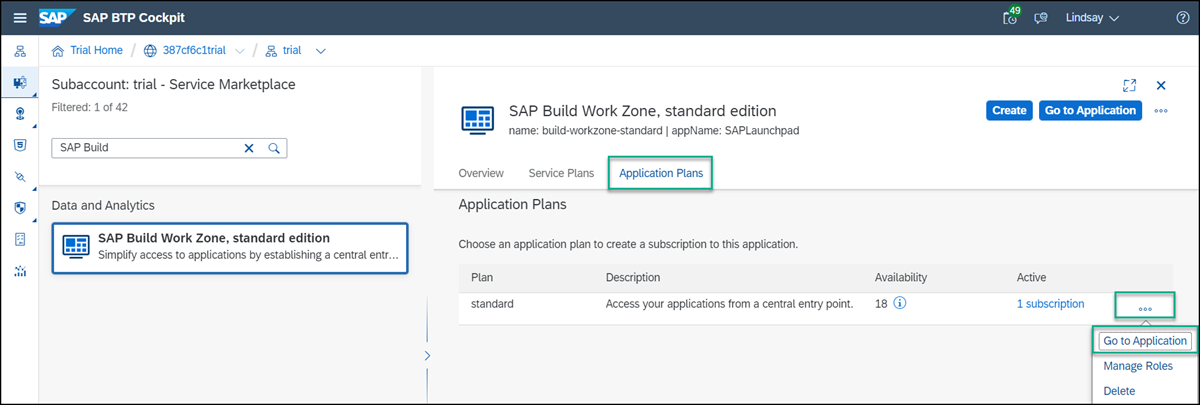1200x405 pixels.
Task: Click the availability info icon next to 18
Action: 900,304
